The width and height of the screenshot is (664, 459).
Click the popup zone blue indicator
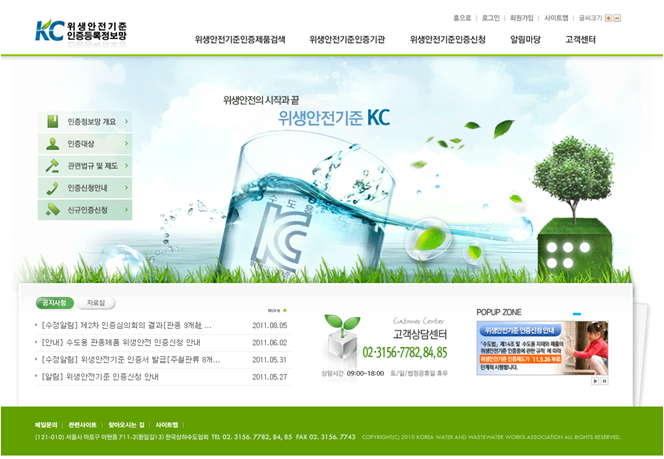[x=576, y=314]
